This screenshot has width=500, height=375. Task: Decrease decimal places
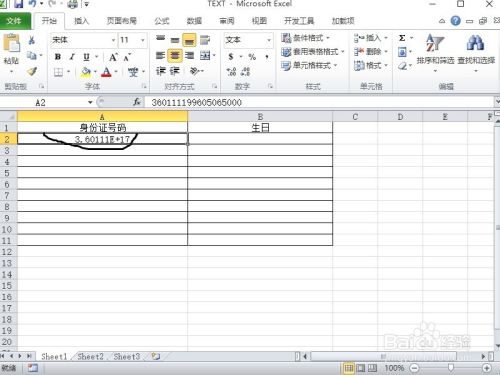point(246,71)
